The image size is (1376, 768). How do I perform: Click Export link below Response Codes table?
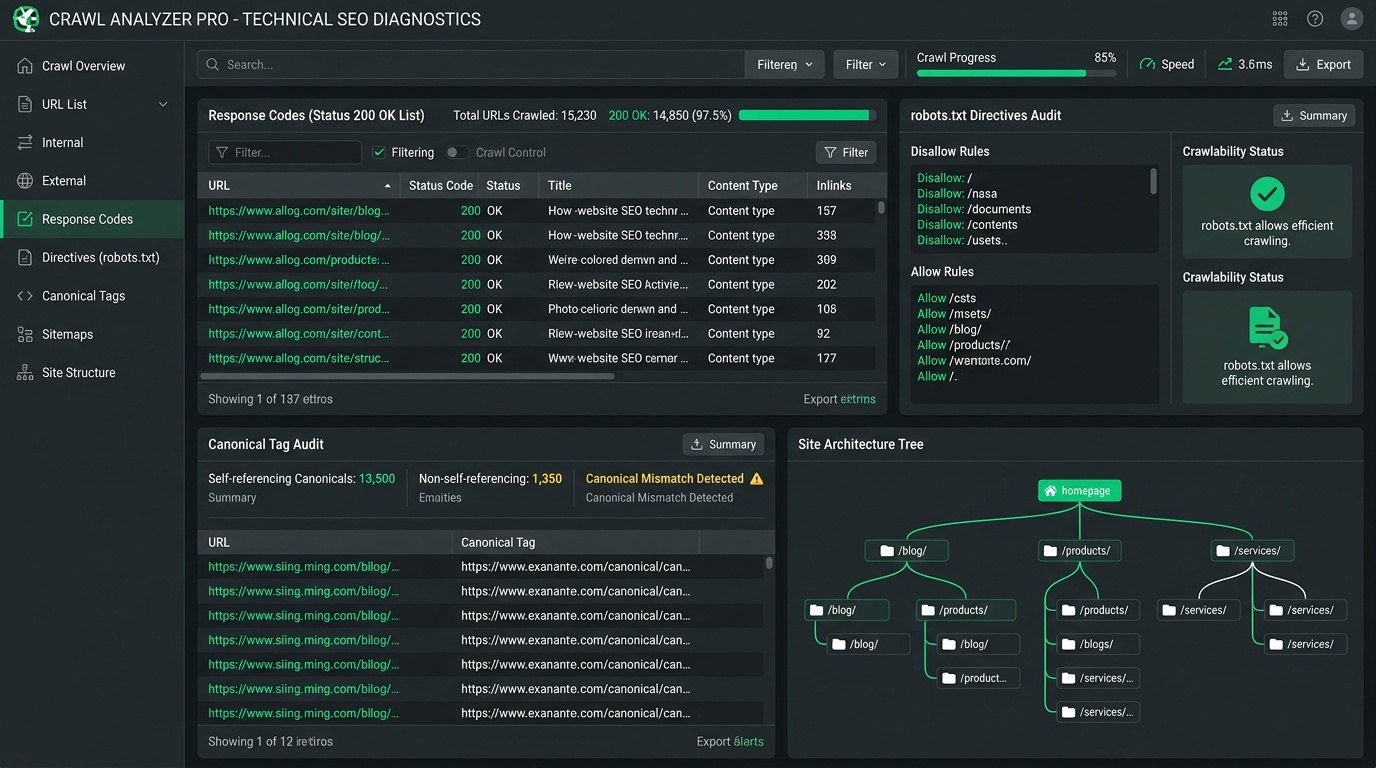point(839,399)
